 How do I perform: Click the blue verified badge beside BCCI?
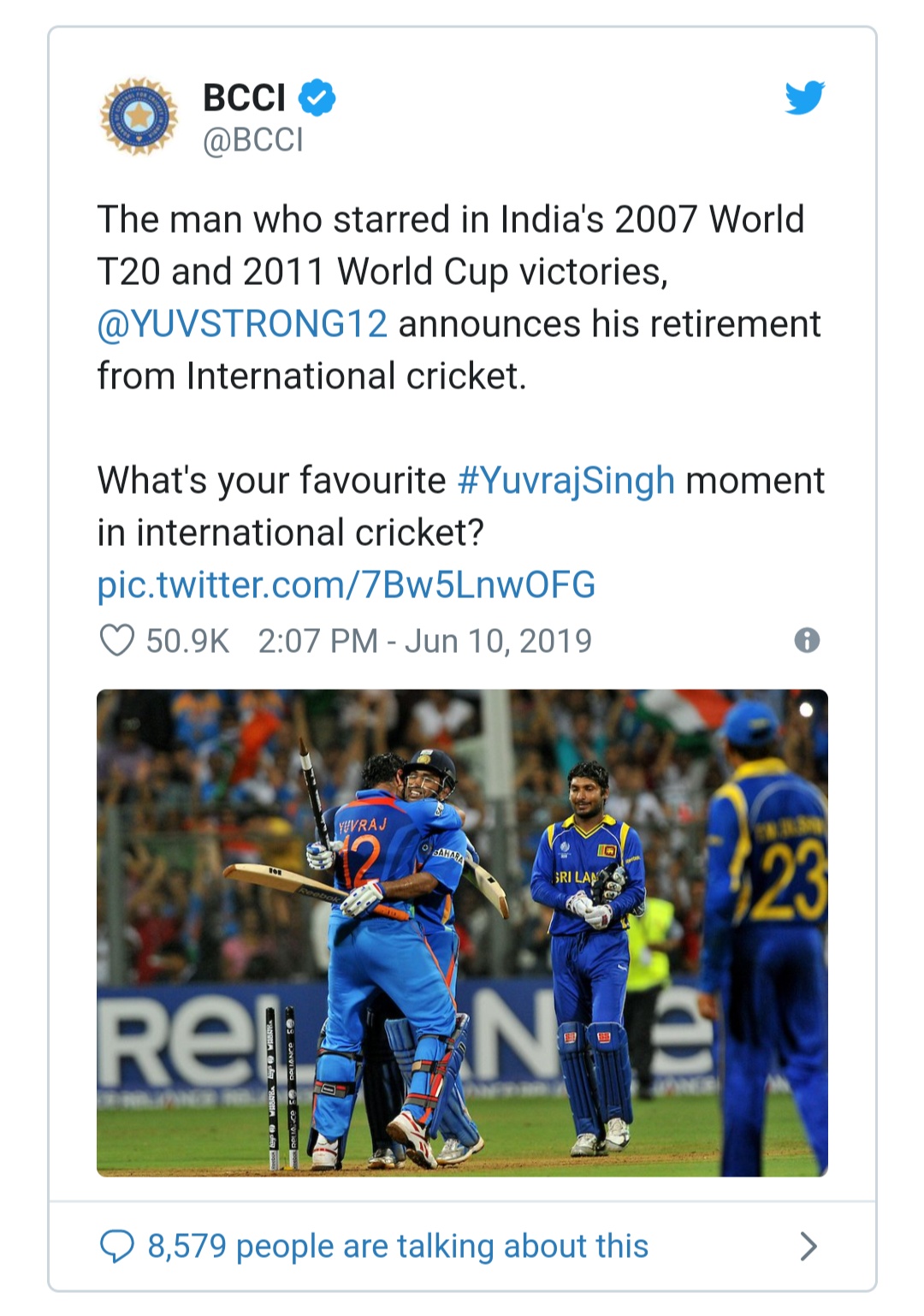[317, 98]
